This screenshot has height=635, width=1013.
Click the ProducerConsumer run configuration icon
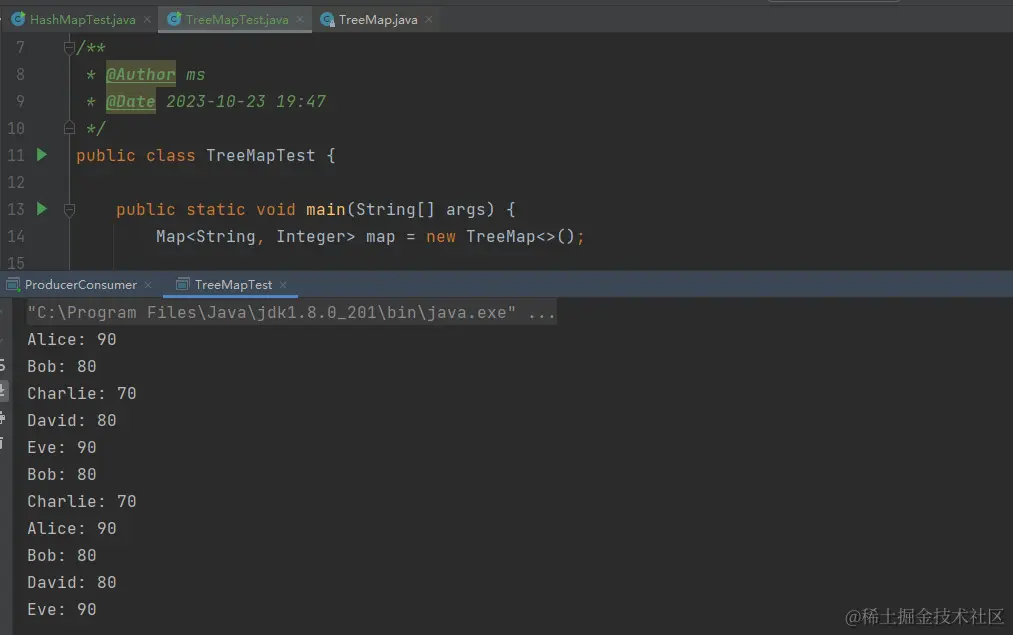(13, 284)
